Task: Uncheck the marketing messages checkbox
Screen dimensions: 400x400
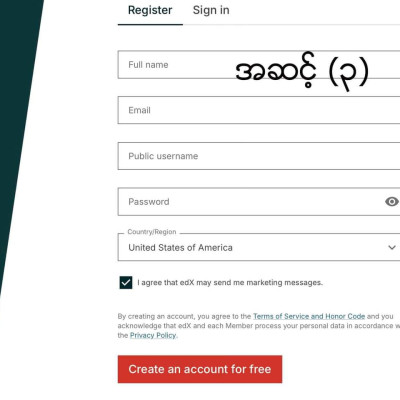Action: (x=126, y=282)
